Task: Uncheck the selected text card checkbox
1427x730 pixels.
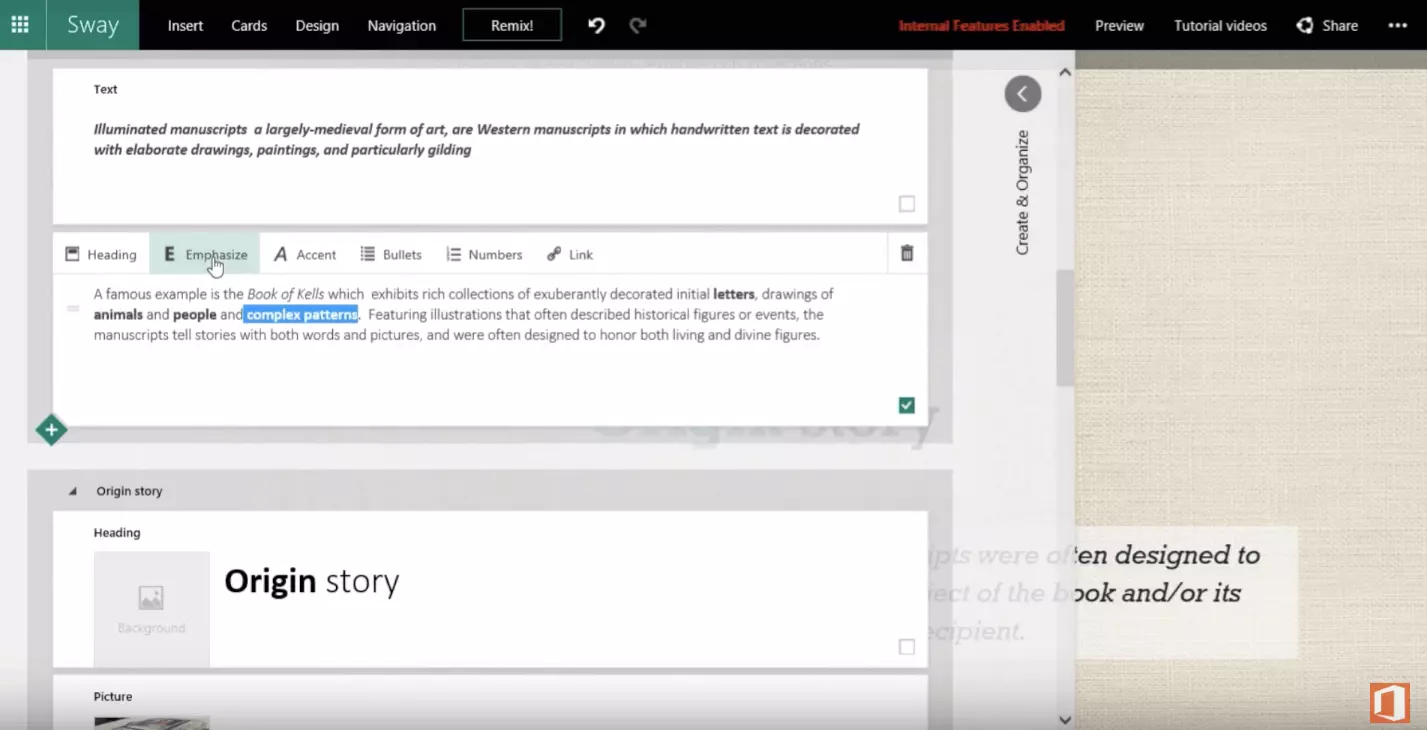Action: pyautogui.click(x=907, y=405)
